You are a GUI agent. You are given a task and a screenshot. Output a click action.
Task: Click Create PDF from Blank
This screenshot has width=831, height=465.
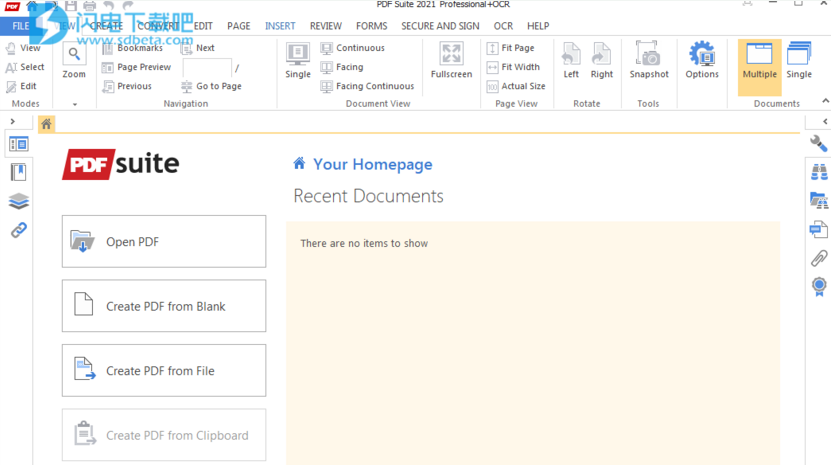point(164,306)
